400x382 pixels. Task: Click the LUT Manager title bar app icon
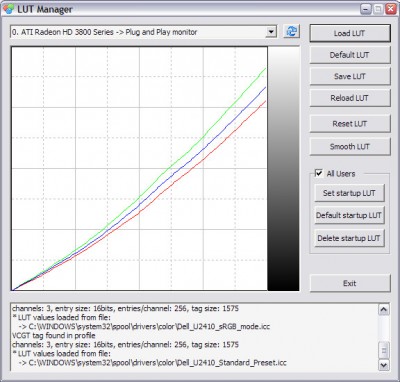(9, 9)
